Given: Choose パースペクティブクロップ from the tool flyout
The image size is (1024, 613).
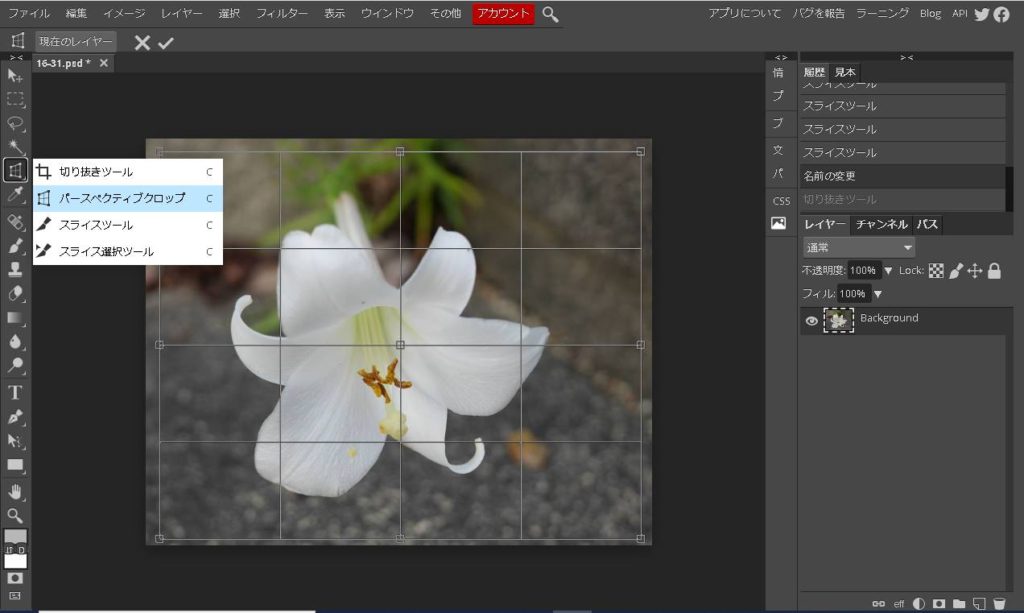Looking at the screenshot, I should tap(122, 198).
